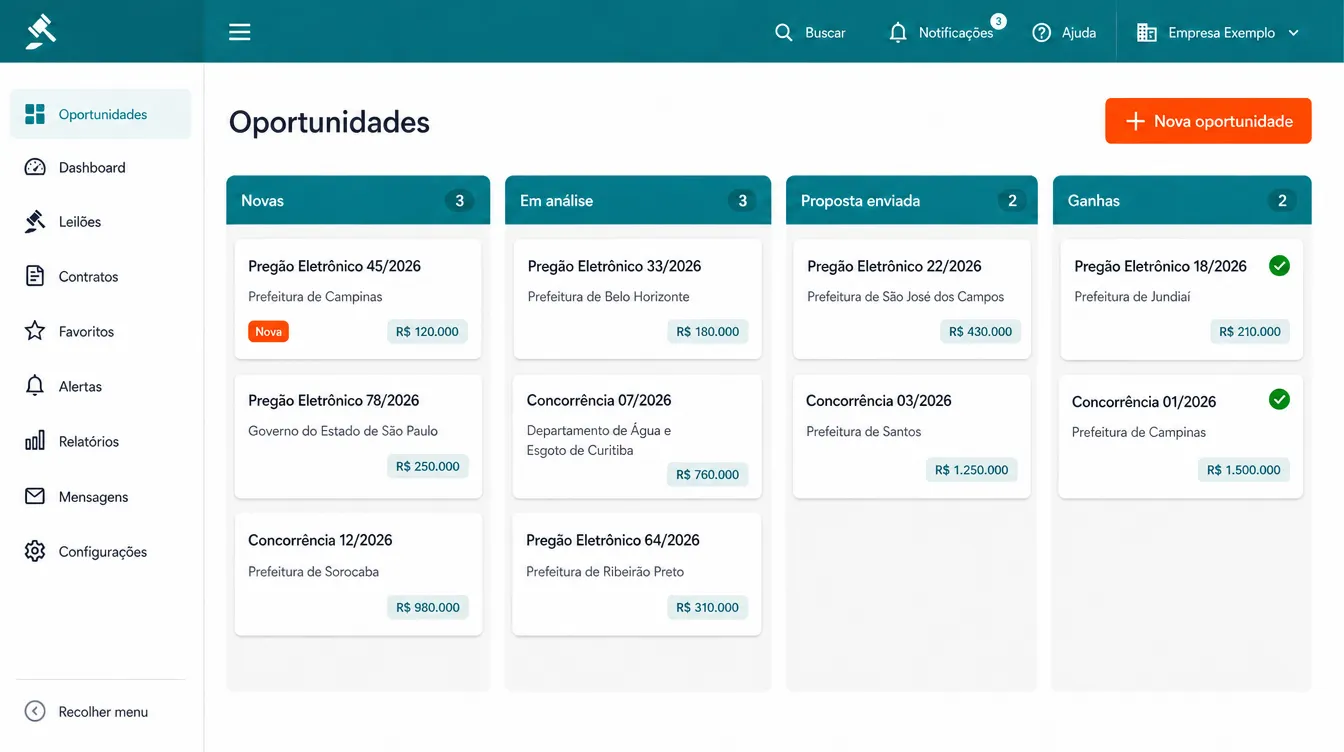Click the Proposta enviada column header

pos(912,200)
